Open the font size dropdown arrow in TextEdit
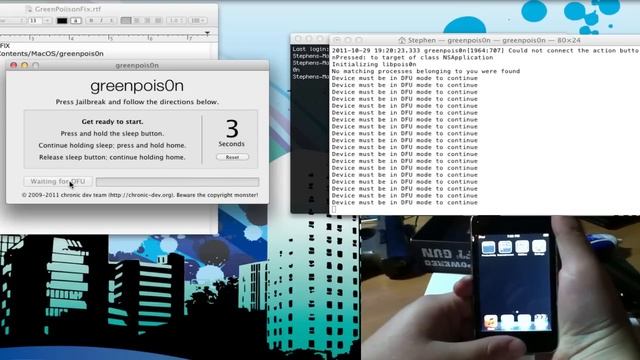 [x=47, y=20]
